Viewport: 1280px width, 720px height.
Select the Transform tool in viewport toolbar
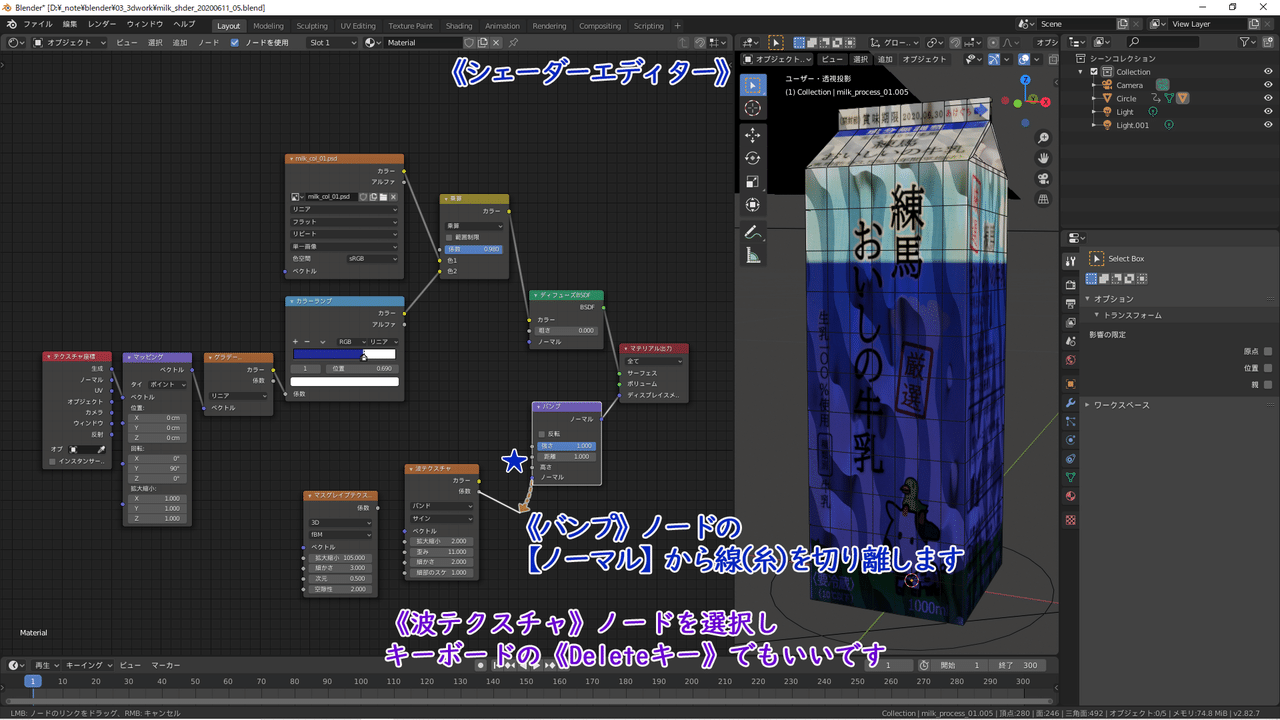point(753,204)
